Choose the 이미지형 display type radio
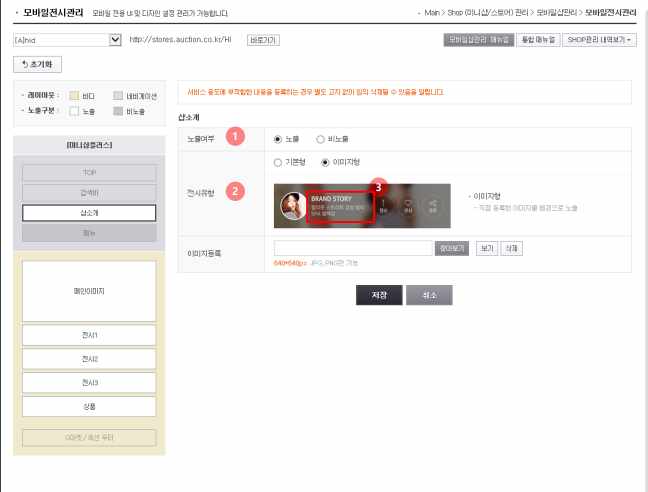 tap(325, 162)
